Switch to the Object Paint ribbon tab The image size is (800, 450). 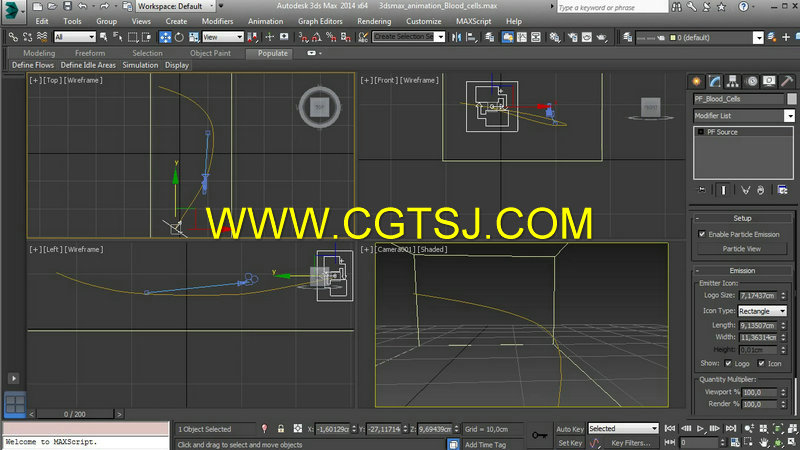(x=210, y=53)
